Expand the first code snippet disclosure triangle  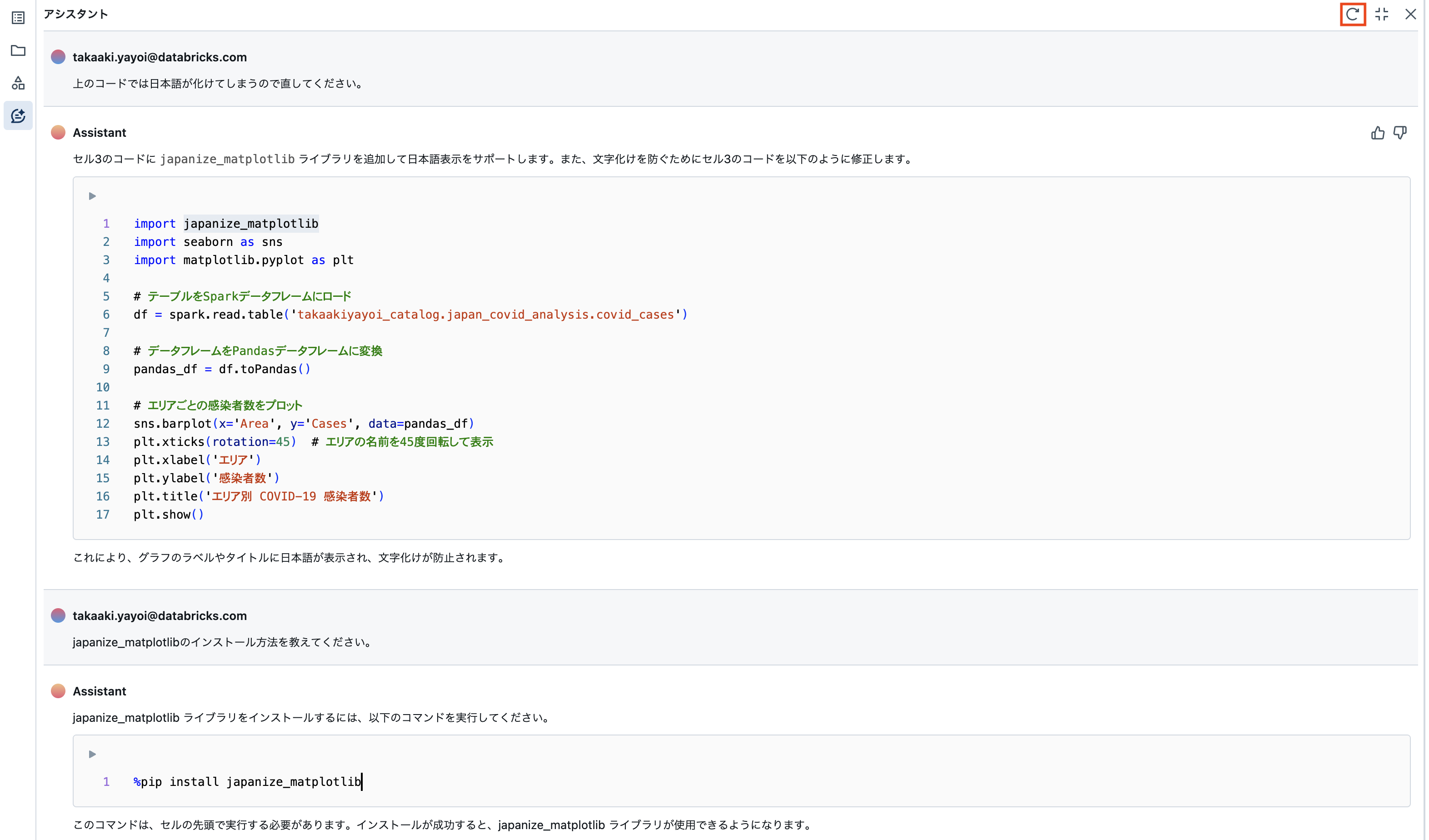(x=92, y=196)
